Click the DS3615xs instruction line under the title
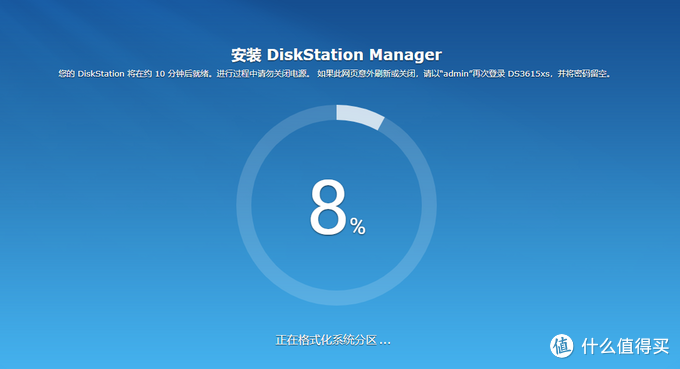 [335, 74]
